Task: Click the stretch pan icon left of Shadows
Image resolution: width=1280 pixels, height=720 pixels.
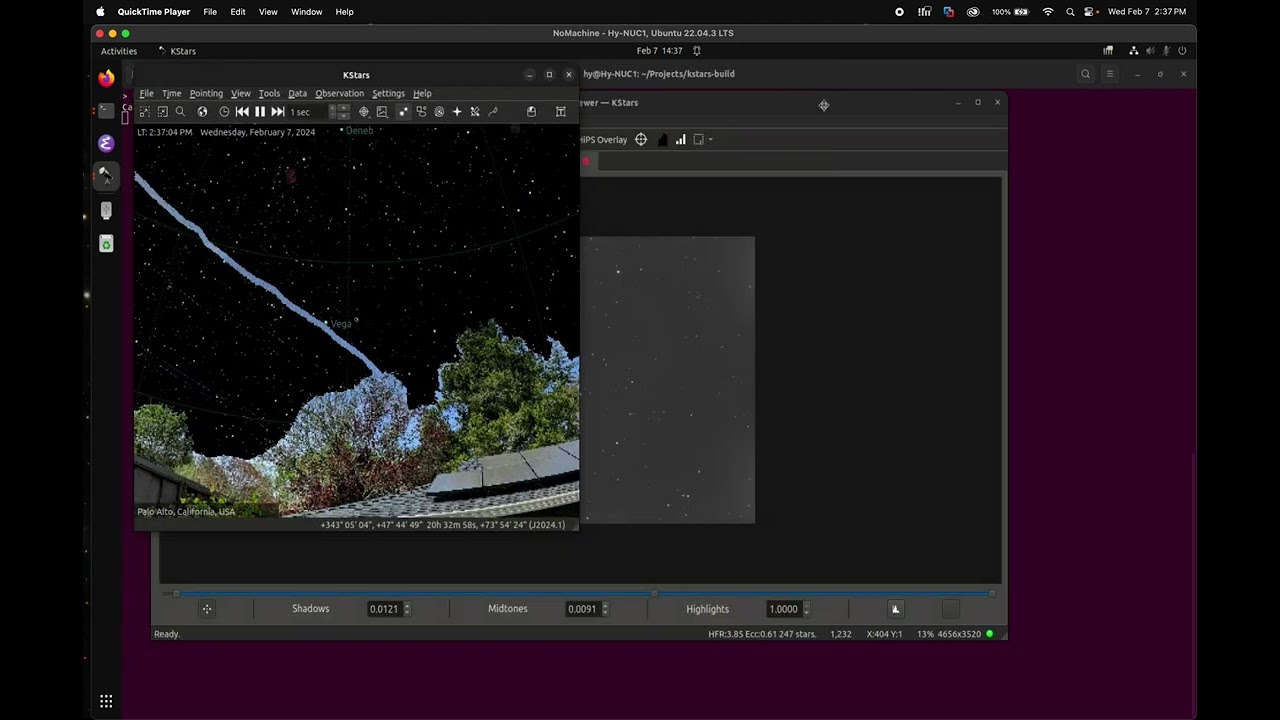Action: pyautogui.click(x=207, y=609)
